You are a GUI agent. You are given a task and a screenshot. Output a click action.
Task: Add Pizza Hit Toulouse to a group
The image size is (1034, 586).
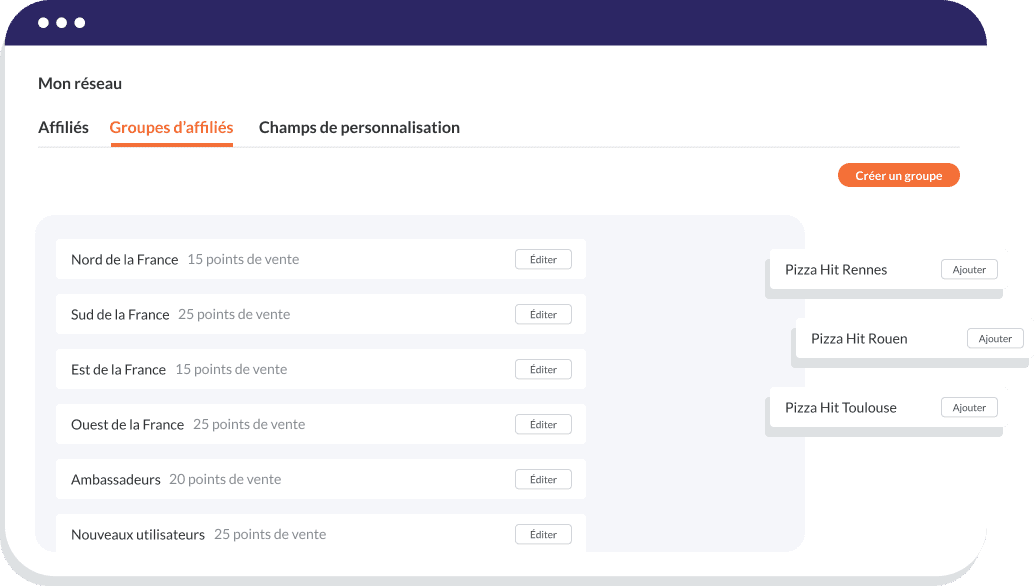pyautogui.click(x=968, y=407)
